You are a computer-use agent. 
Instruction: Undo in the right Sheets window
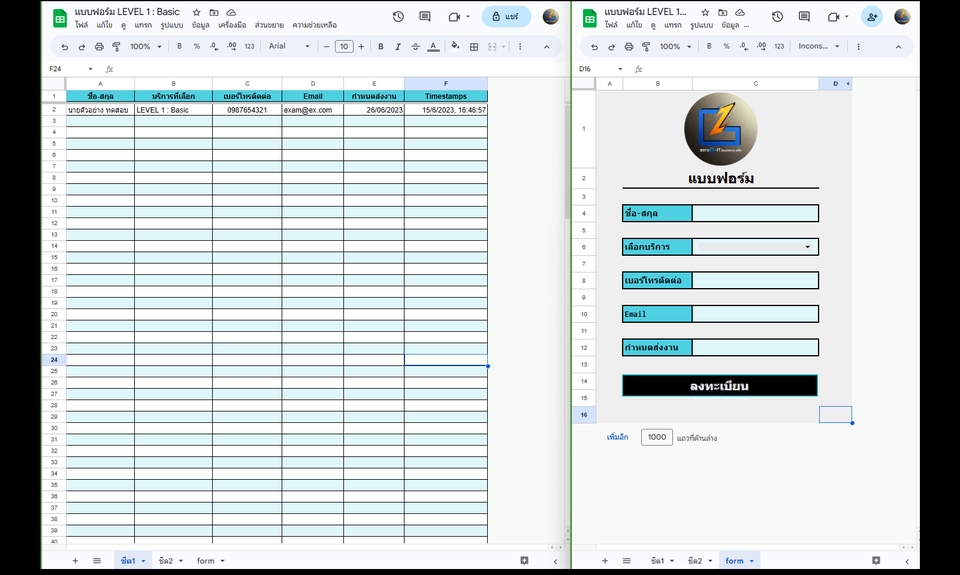pos(594,47)
